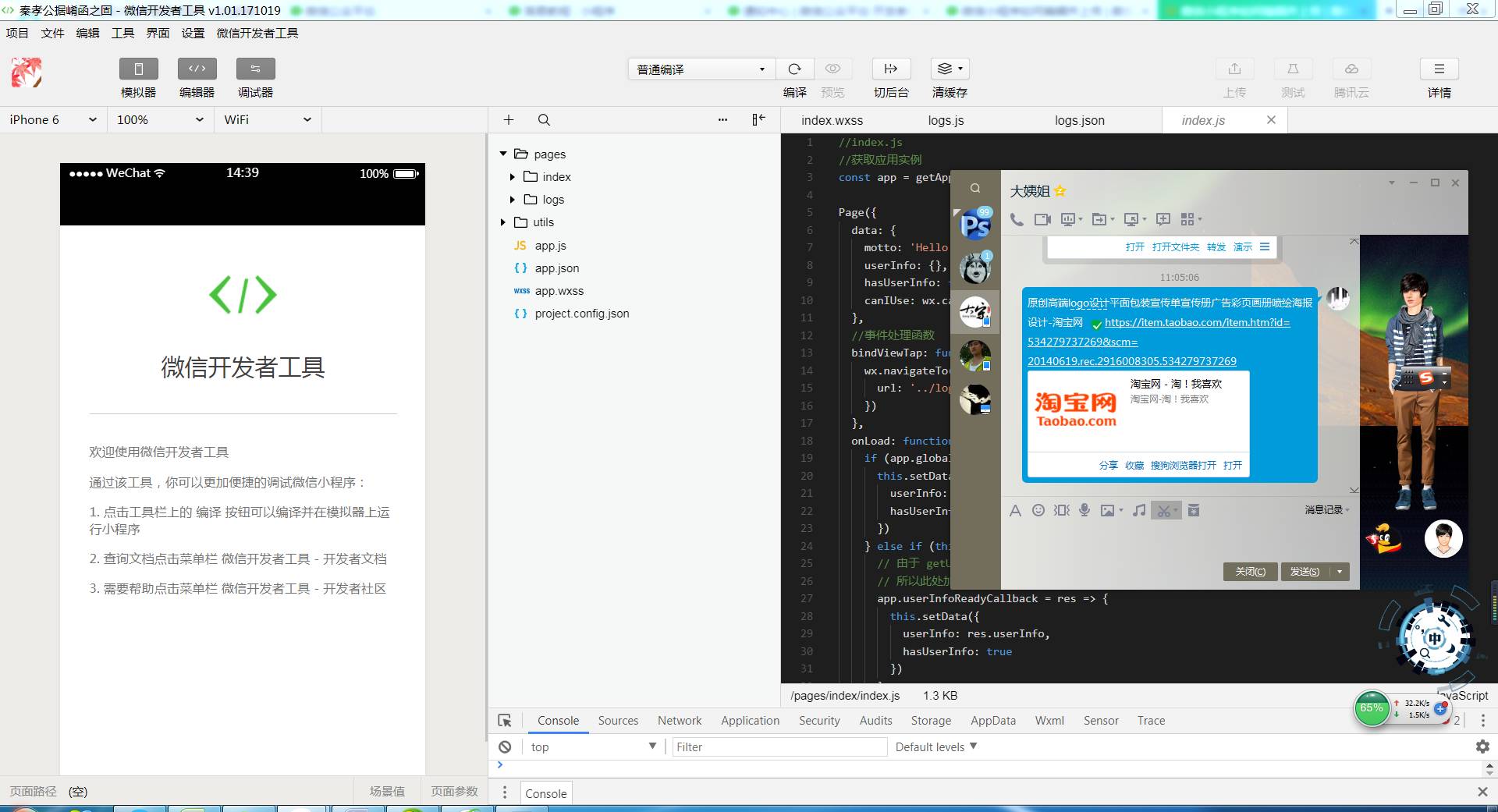Open the 普通编译 compile mode dropdown
The image size is (1498, 812).
701,69
